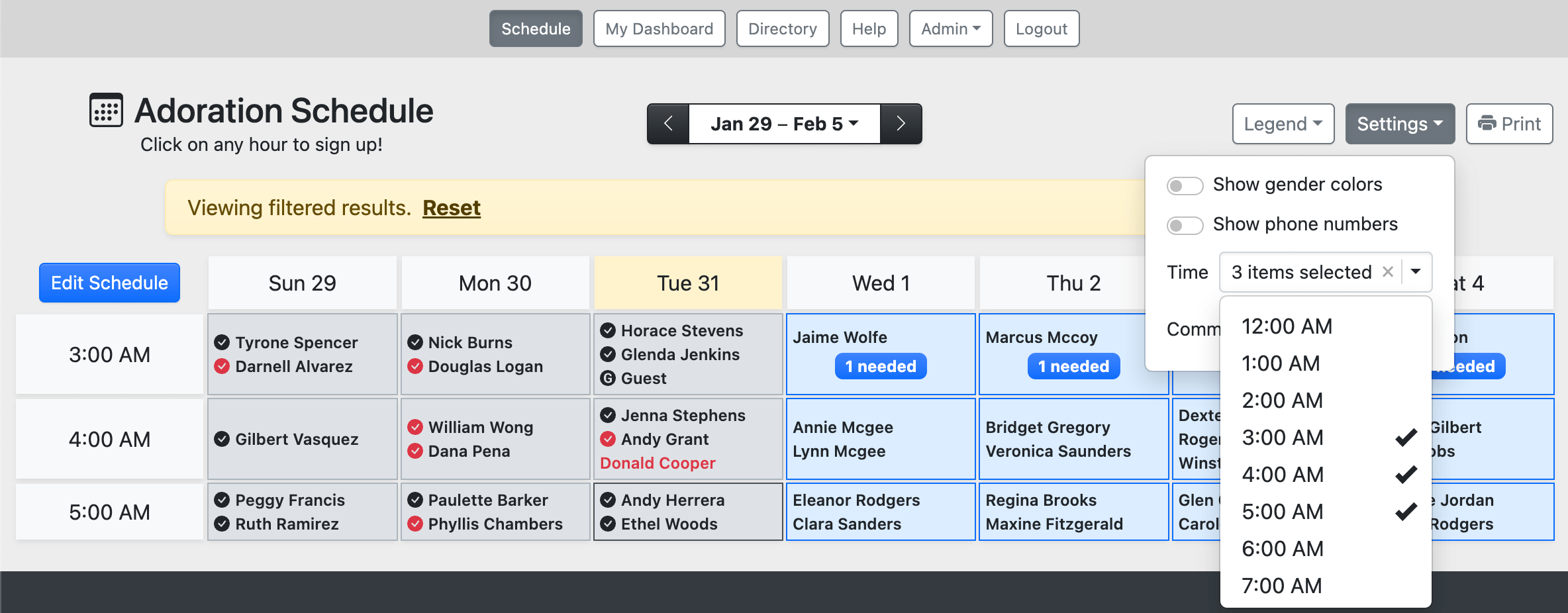The width and height of the screenshot is (1568, 613).
Task: Deselect 4:00 AM in the time list
Action: [1283, 475]
